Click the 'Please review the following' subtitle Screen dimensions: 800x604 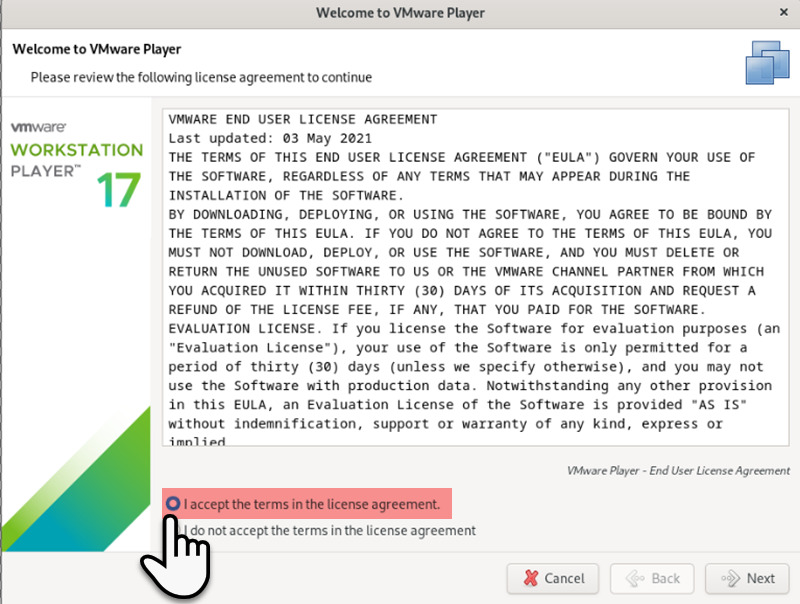[201, 77]
